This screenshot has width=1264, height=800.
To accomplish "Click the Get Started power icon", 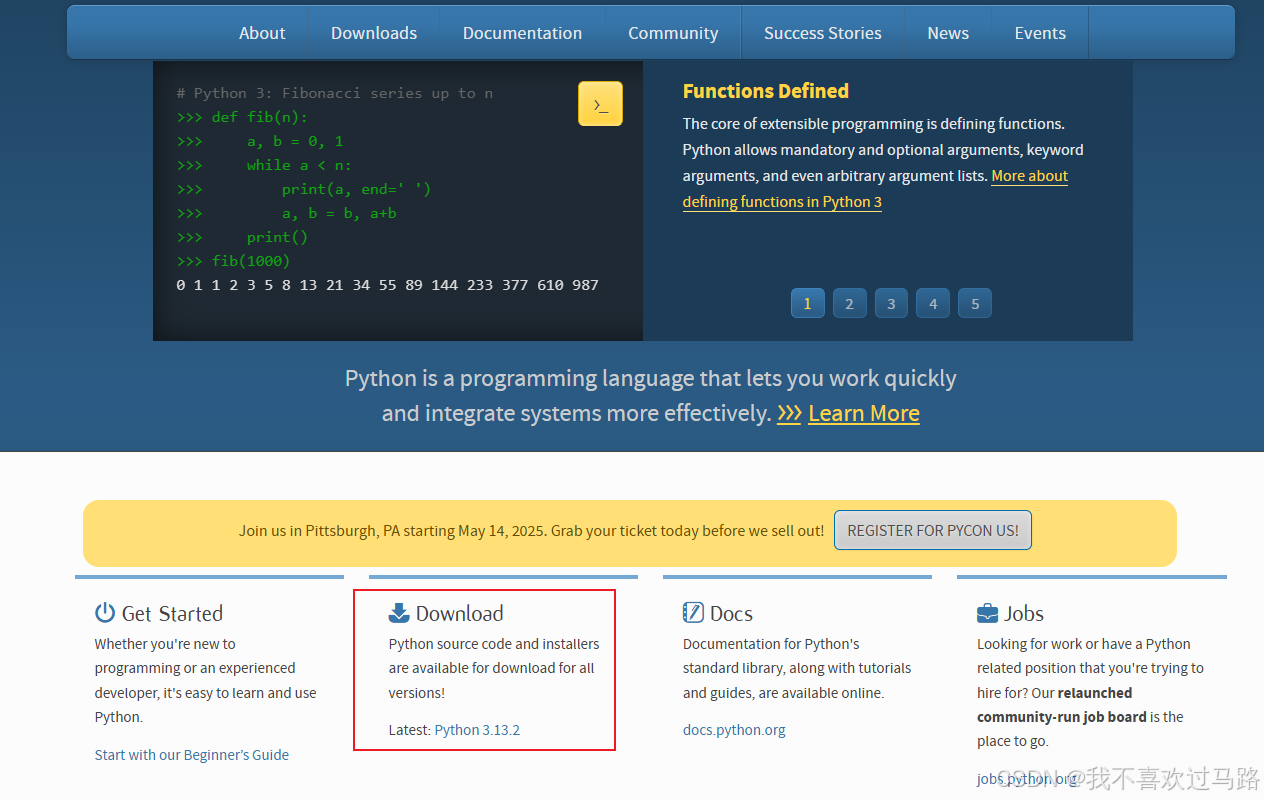I will tap(105, 613).
